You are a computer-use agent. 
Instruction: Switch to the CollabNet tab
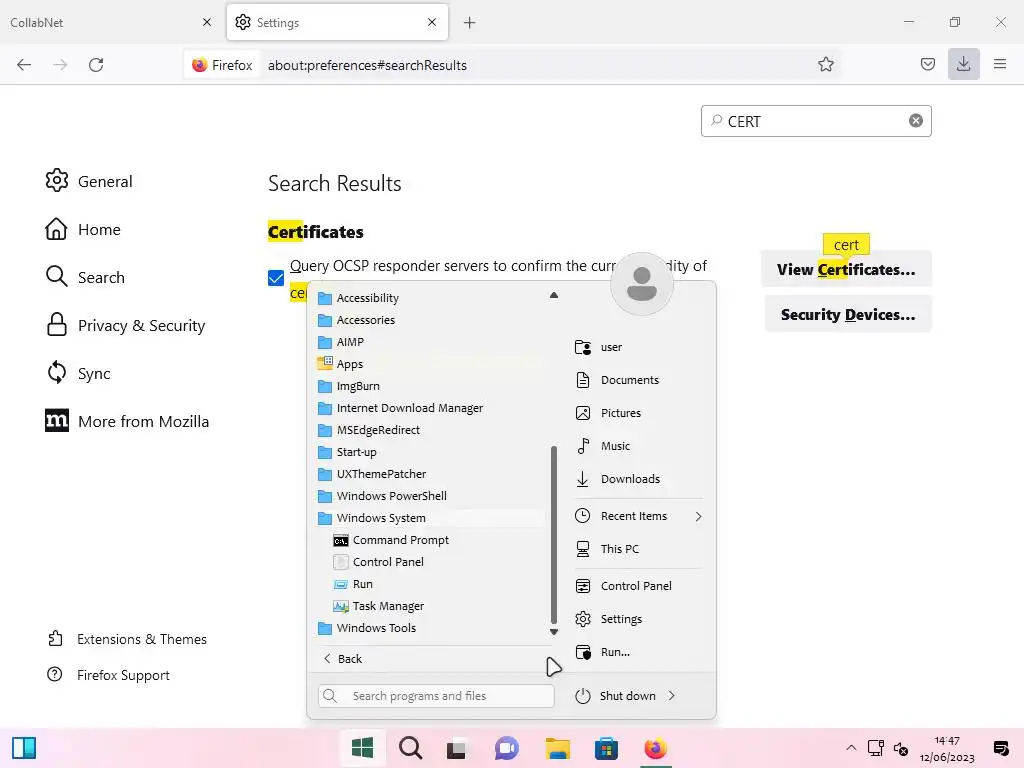[x=111, y=22]
